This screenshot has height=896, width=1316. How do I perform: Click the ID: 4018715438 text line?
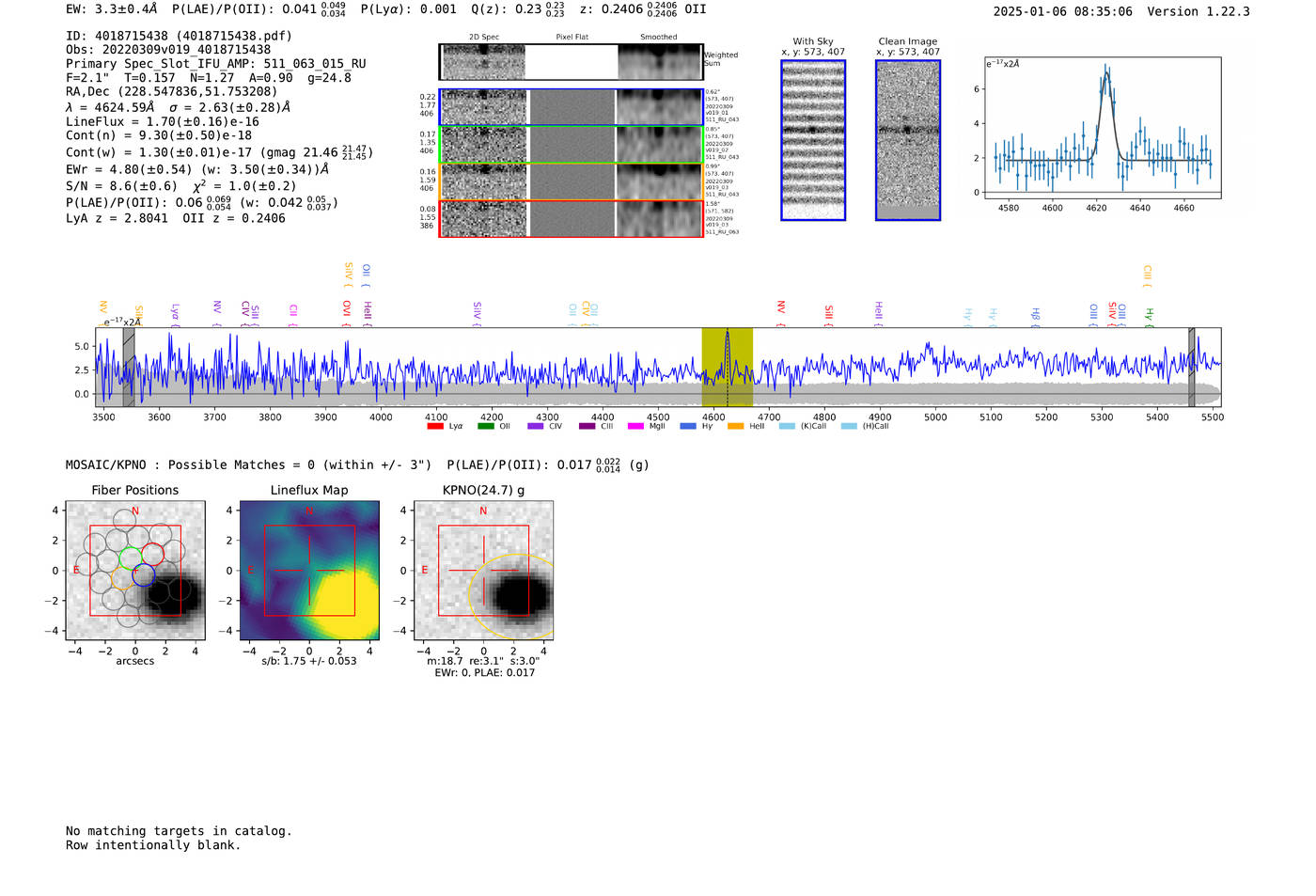[179, 36]
